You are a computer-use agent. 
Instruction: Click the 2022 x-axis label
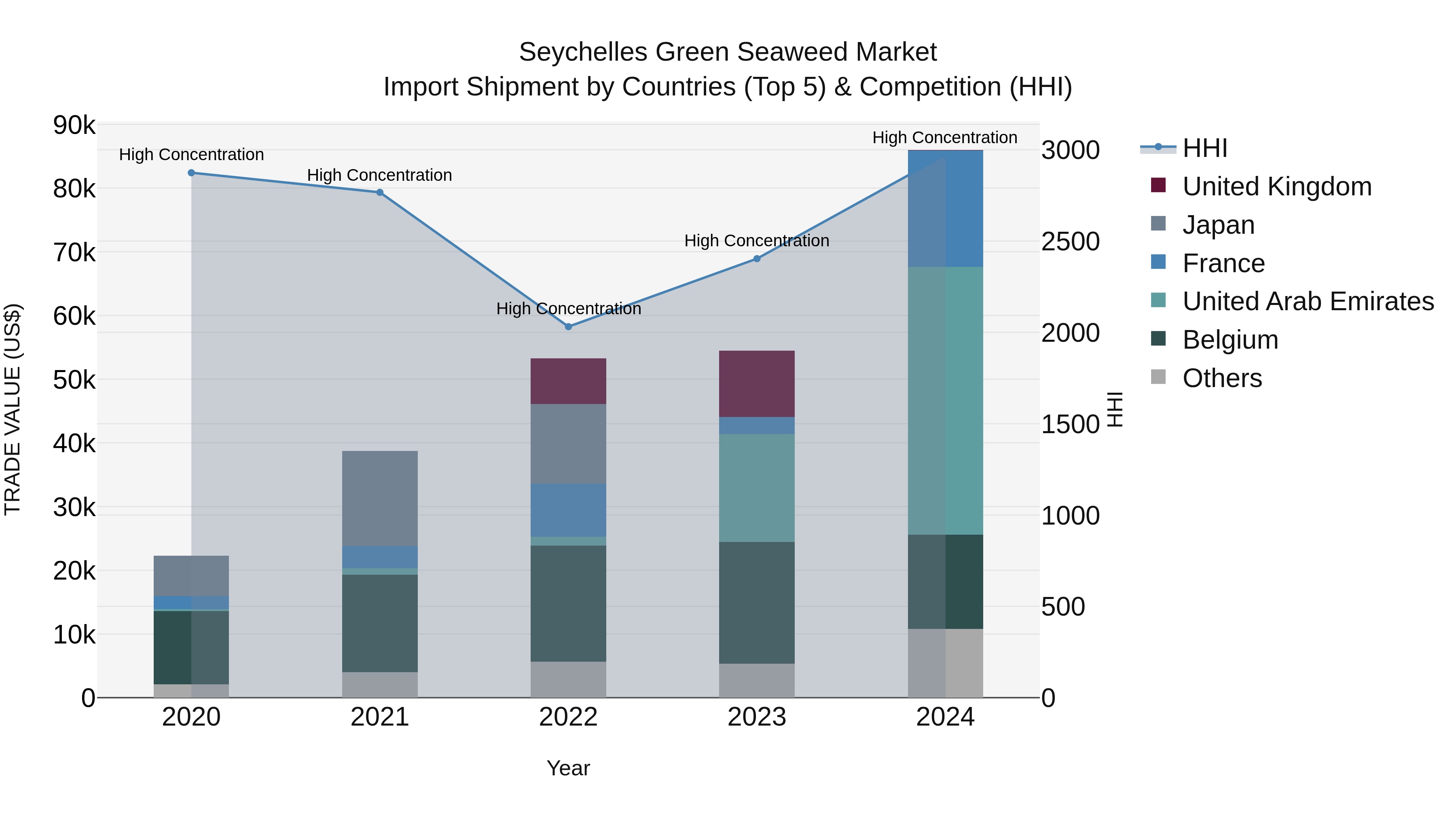(x=569, y=717)
